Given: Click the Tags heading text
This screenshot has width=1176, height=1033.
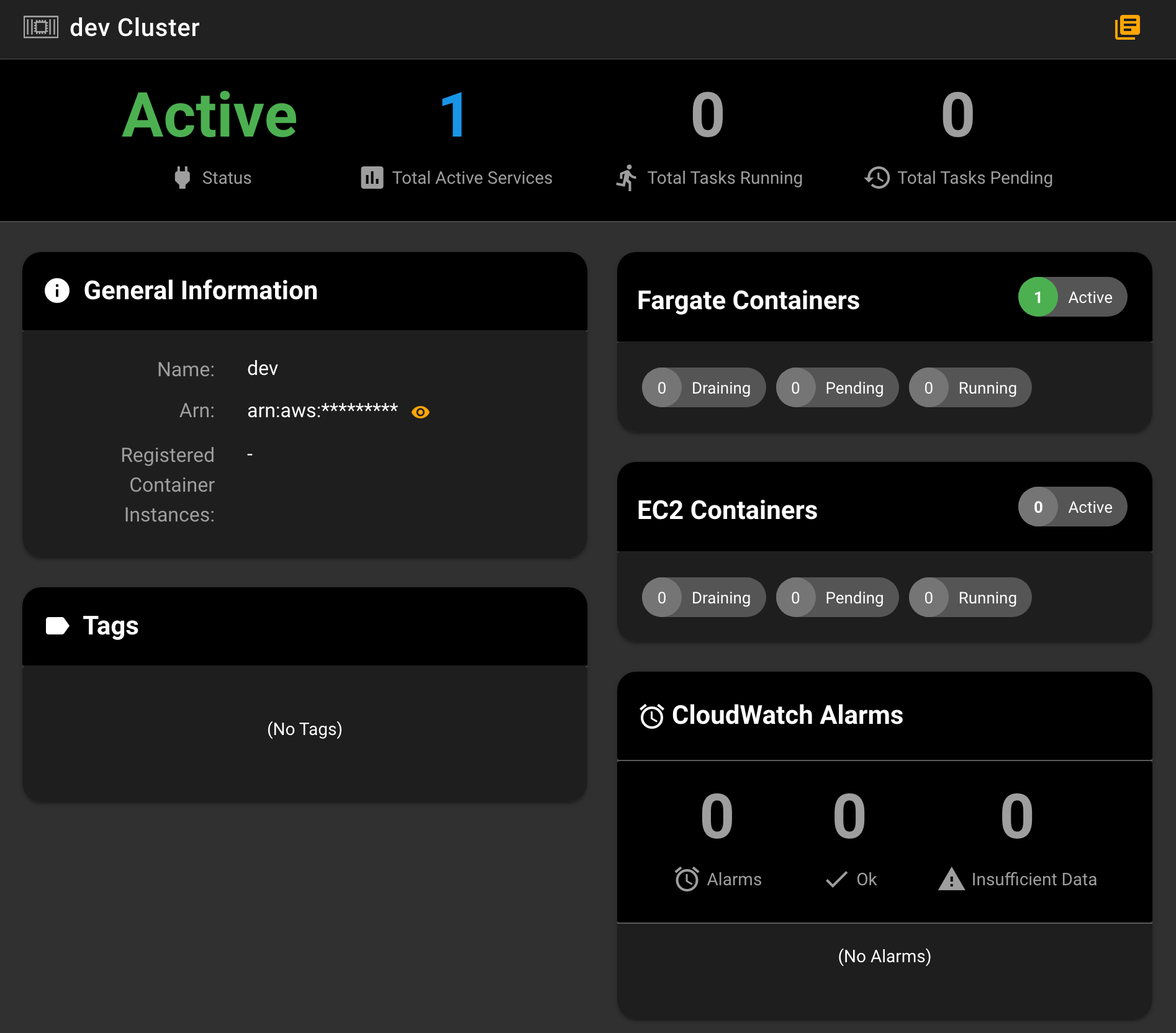Looking at the screenshot, I should point(111,626).
